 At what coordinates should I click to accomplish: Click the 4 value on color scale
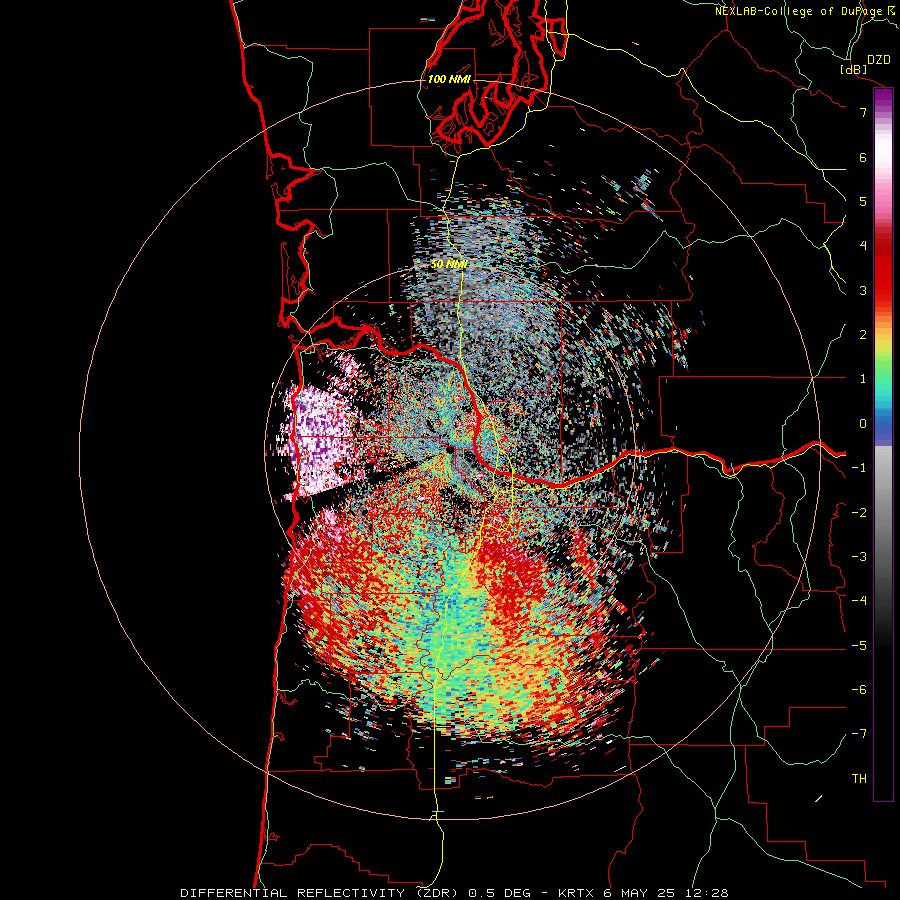[863, 246]
